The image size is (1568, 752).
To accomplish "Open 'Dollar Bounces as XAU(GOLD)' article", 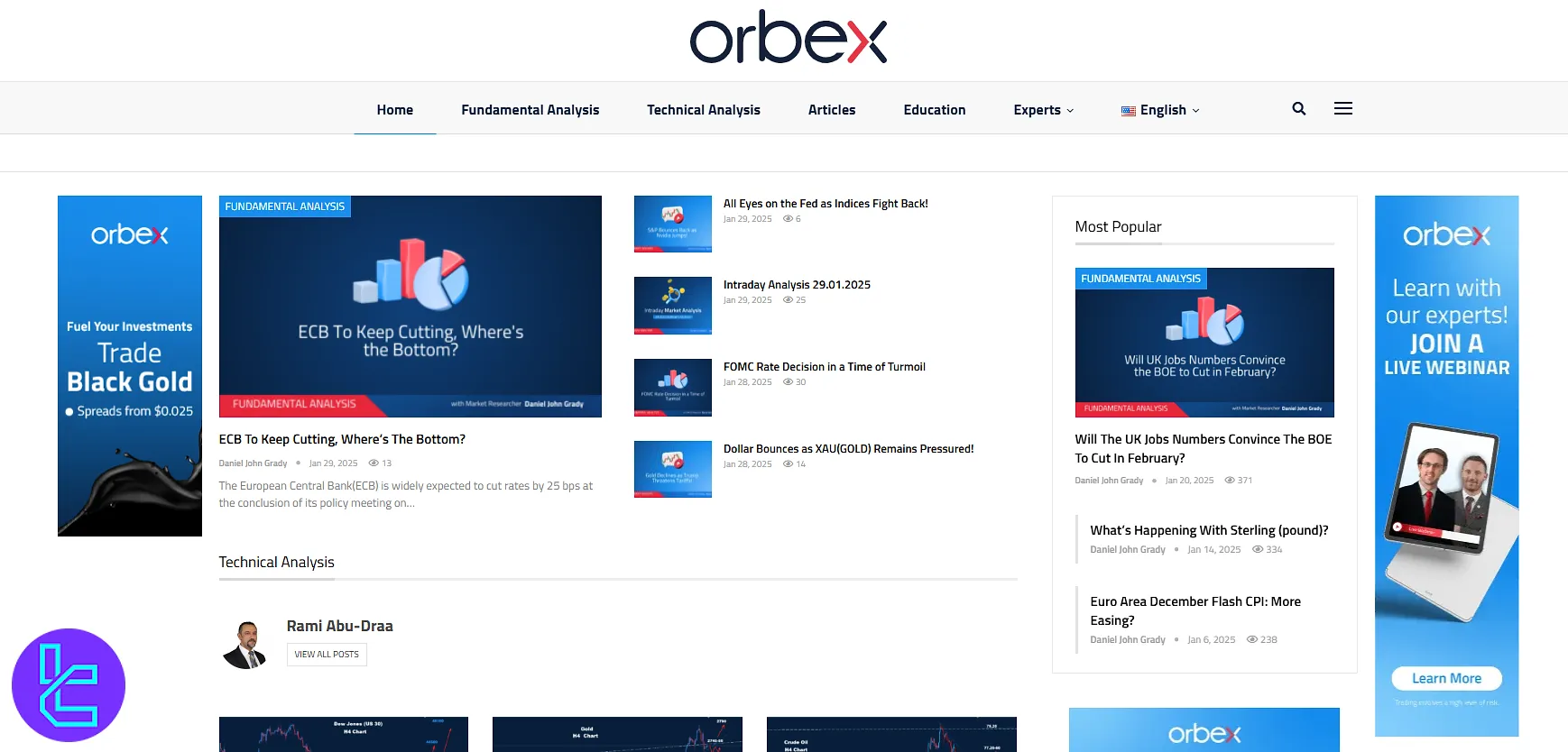I will tap(848, 449).
